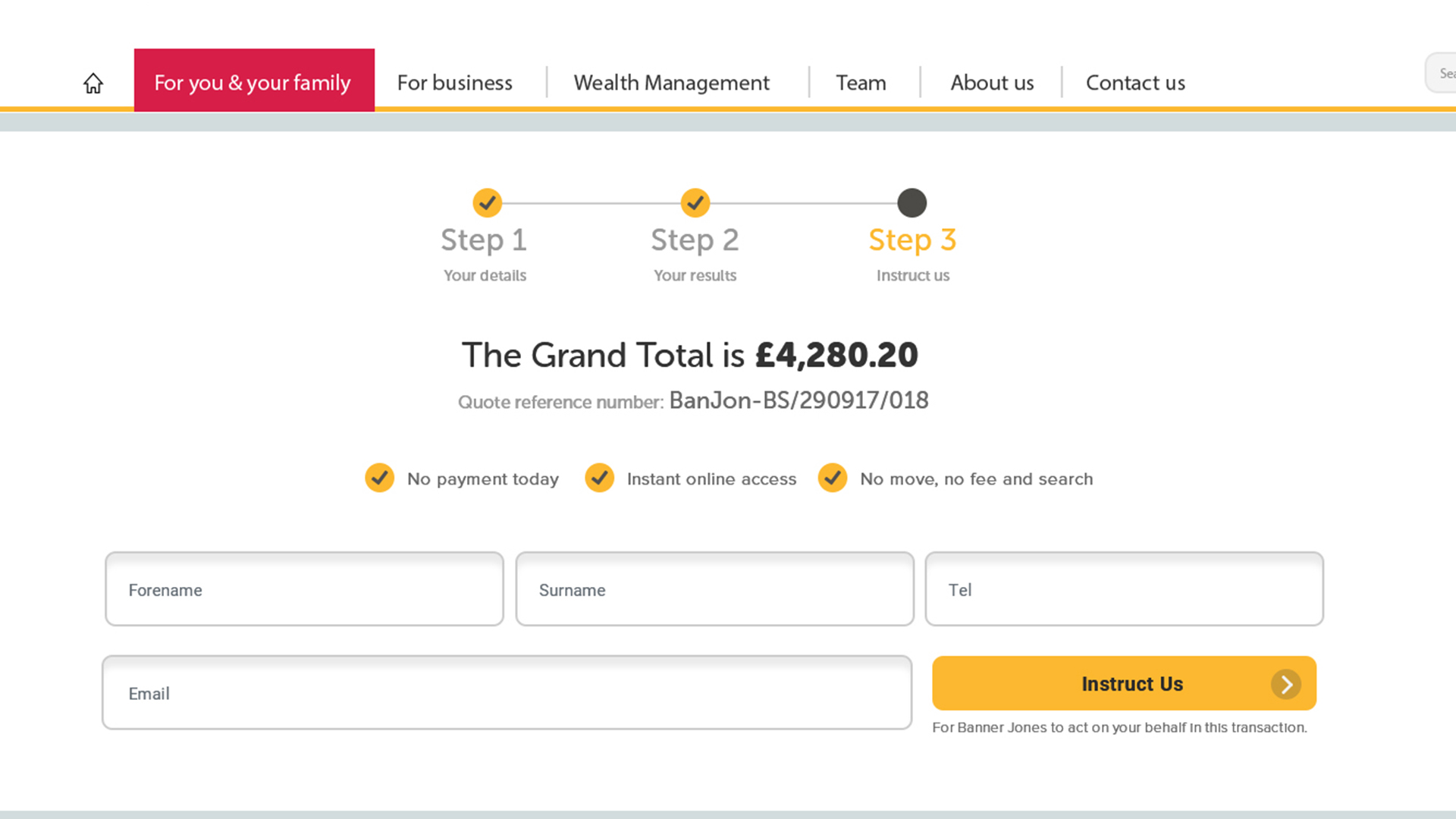Click the 'No payment today' tick icon
The image size is (1456, 819).
click(379, 478)
